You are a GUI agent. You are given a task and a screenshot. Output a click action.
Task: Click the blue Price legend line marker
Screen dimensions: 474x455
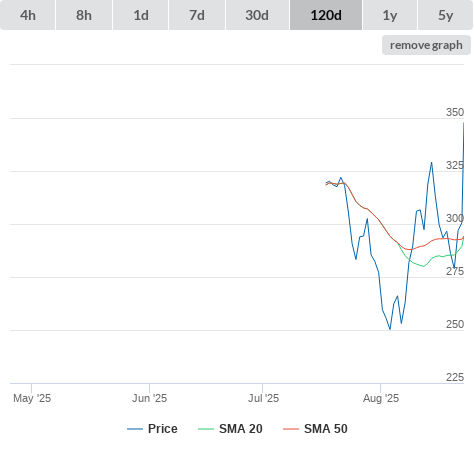135,429
